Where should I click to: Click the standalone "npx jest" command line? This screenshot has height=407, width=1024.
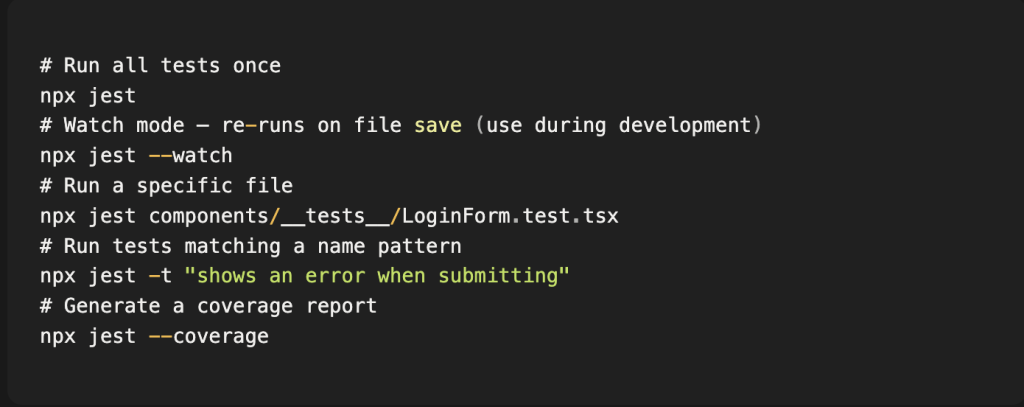point(88,96)
